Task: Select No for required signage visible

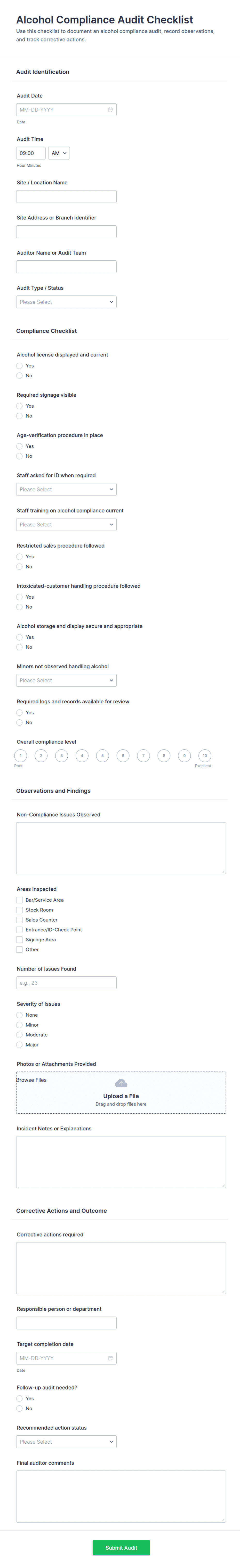Action: [20, 416]
